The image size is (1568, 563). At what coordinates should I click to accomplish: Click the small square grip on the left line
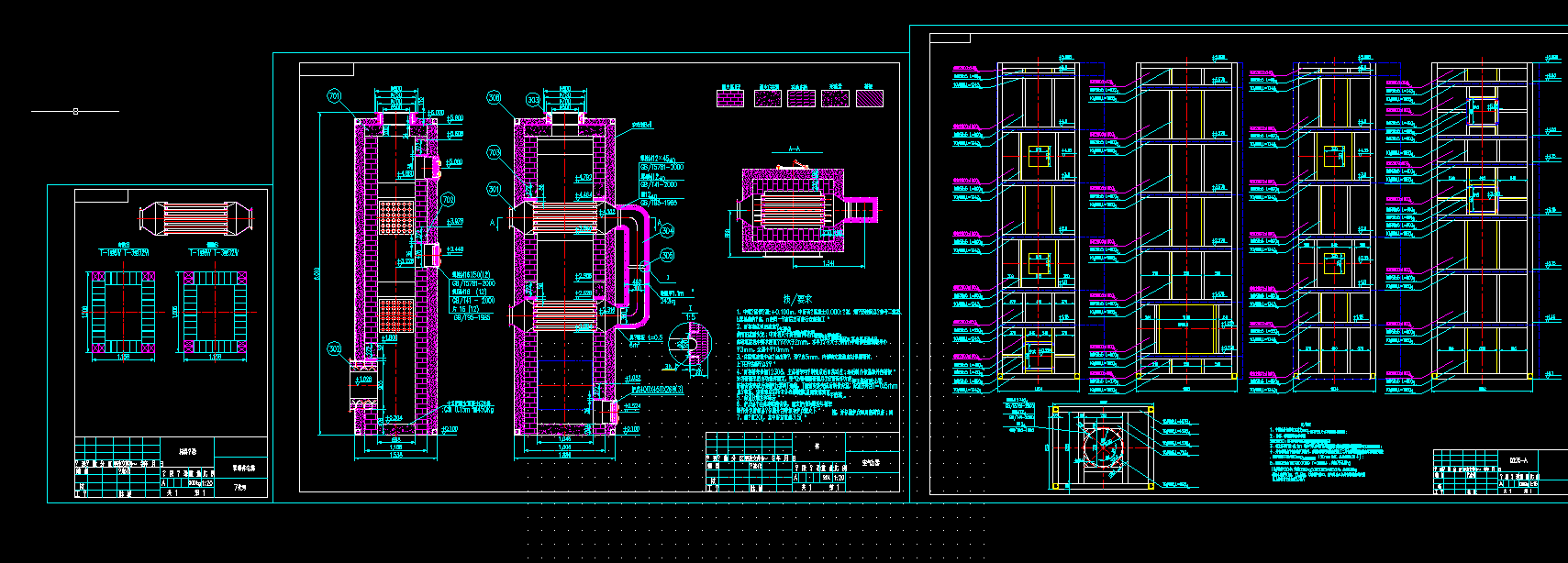[x=75, y=112]
